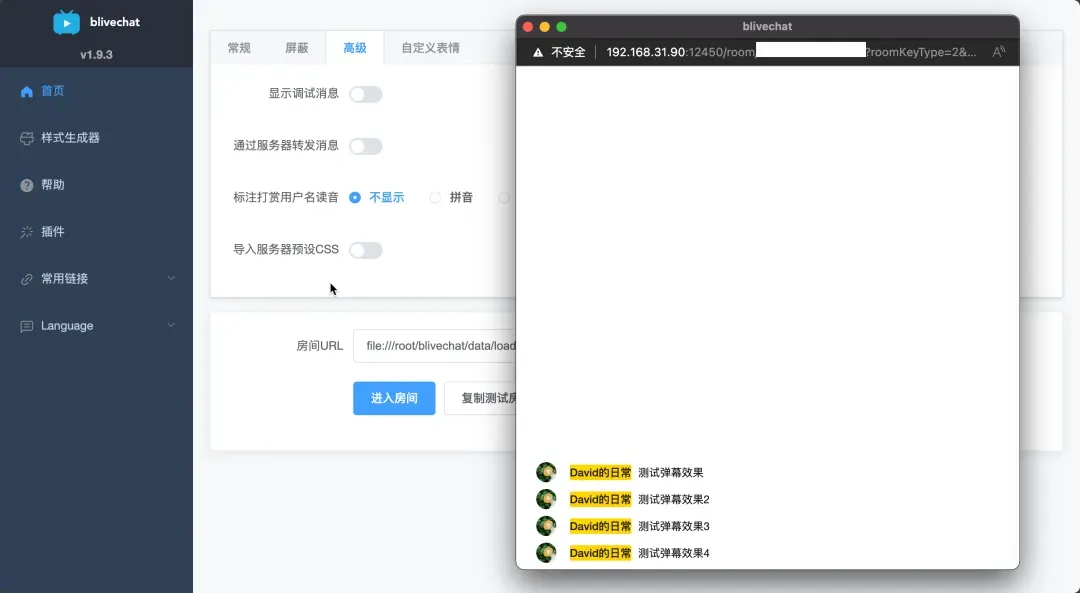Click the address bar URL in blivechat window
This screenshot has height=593, width=1080.
(x=791, y=52)
